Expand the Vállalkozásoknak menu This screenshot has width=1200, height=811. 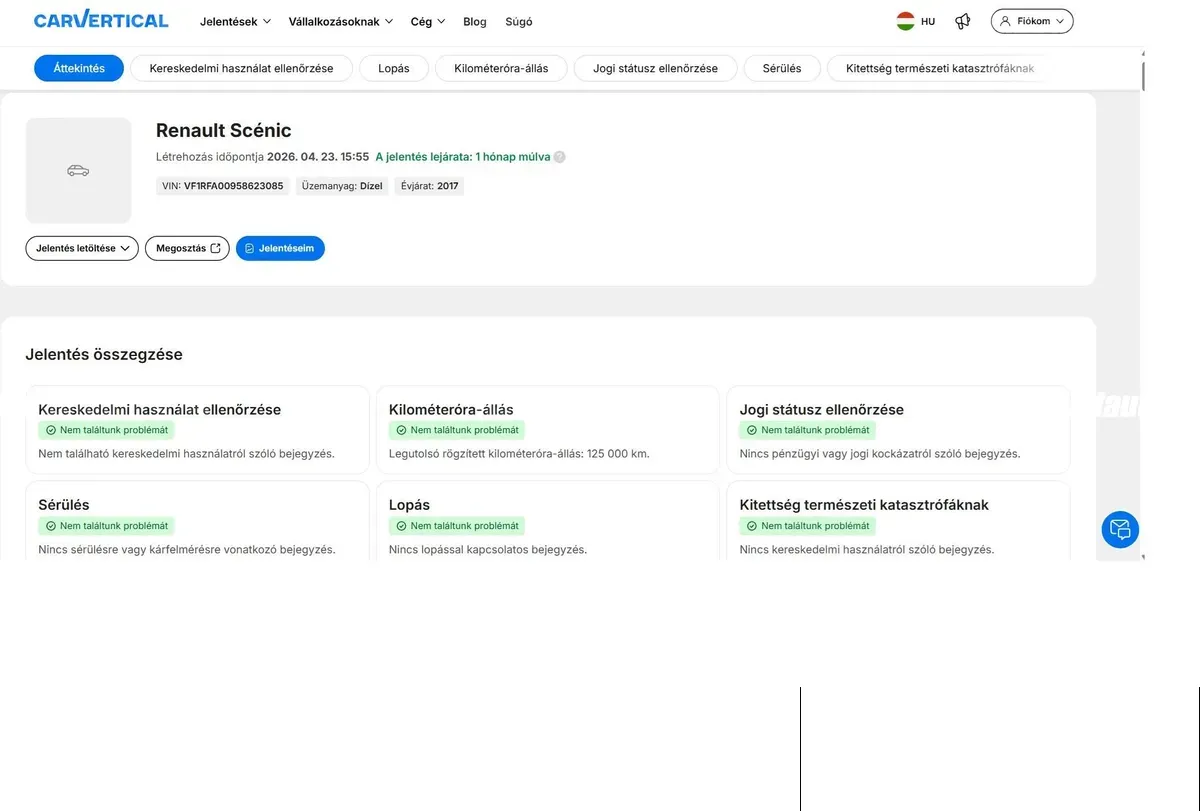341,21
